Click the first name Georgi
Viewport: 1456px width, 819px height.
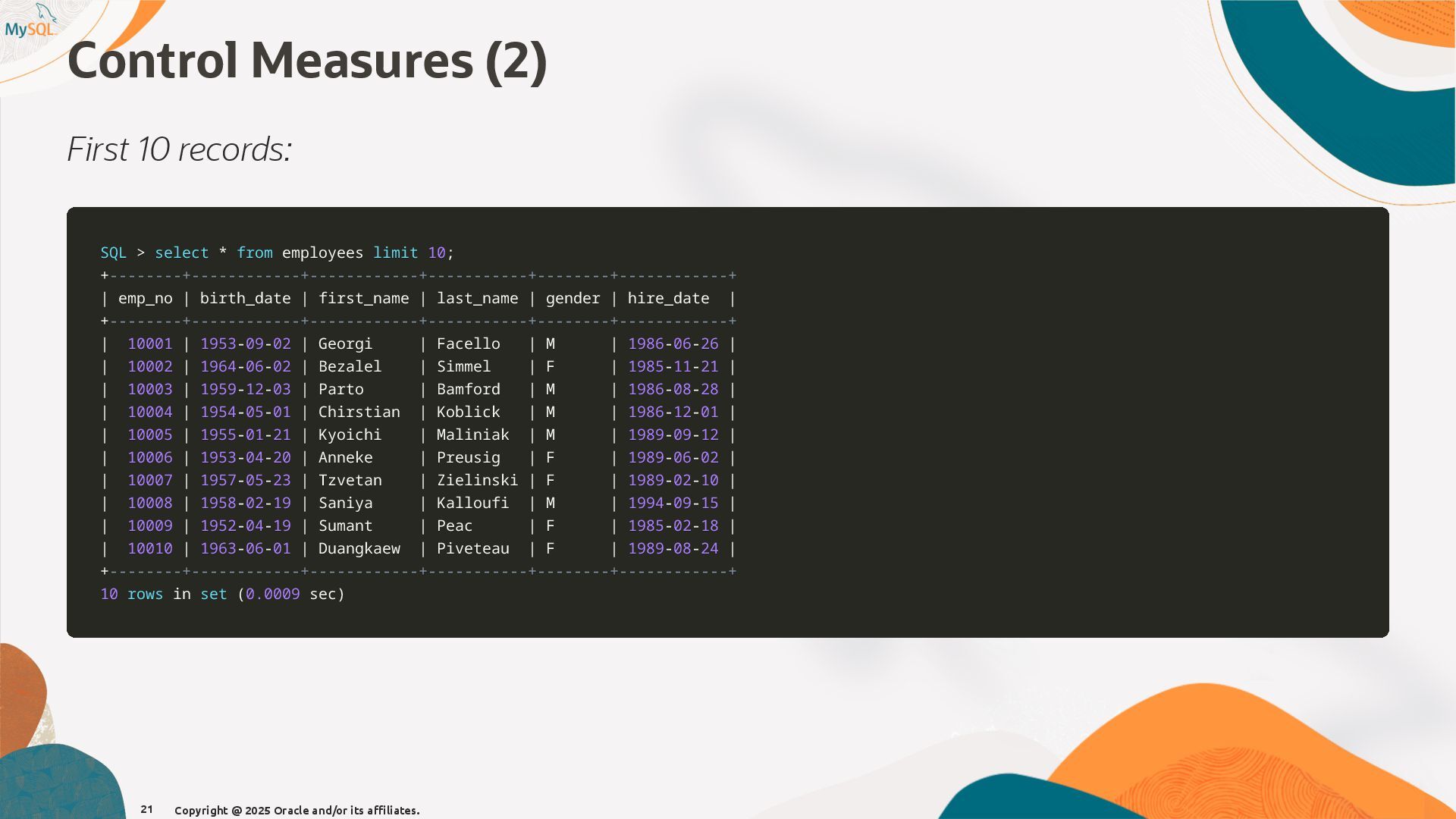click(345, 344)
